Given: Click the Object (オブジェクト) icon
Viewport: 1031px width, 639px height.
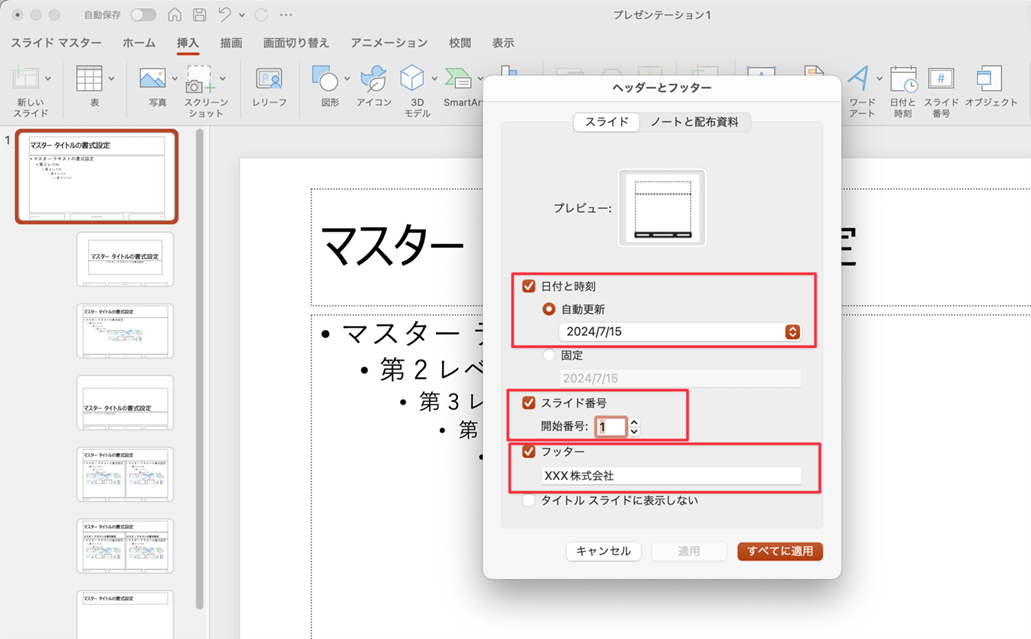Looking at the screenshot, I should pyautogui.click(x=989, y=78).
